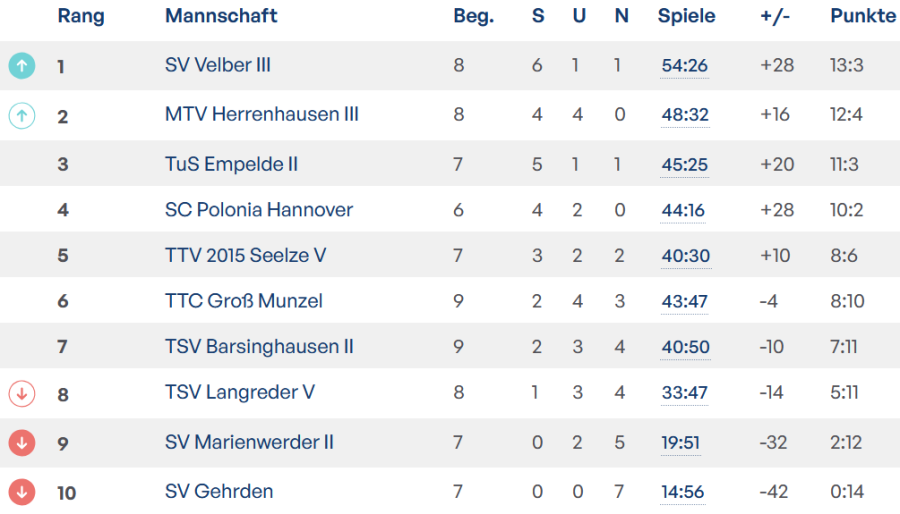This screenshot has height=514, width=900.
Task: Open the 44:16 games result link
Action: (685, 210)
